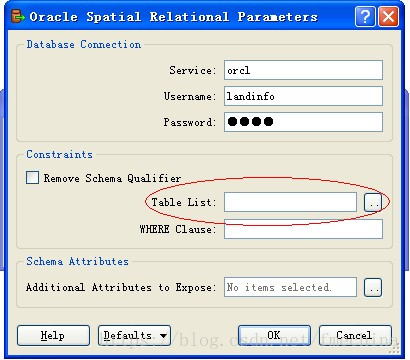The image size is (410, 360).
Task: Click the 'Database Connection' group heading
Action: click(84, 44)
